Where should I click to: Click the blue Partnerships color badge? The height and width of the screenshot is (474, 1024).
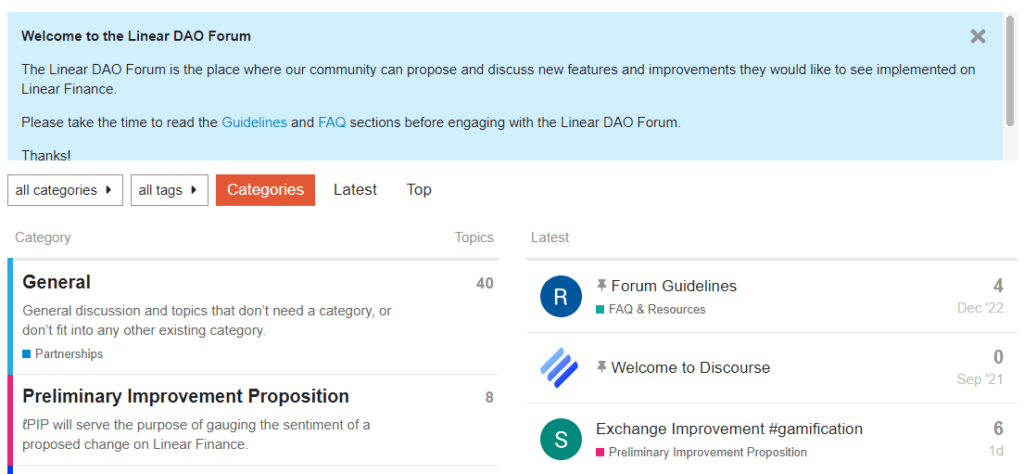pos(27,354)
